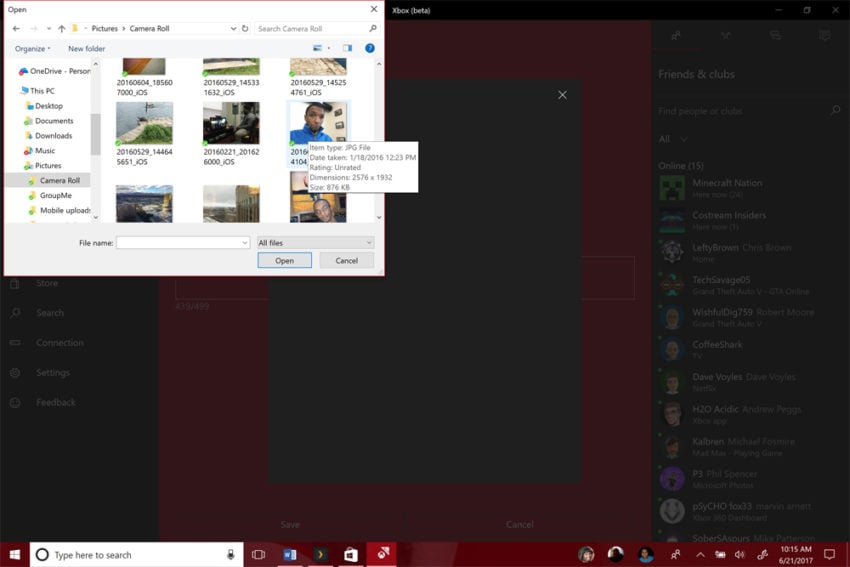Screen dimensions: 850x567
Task: Open volume control in system tray
Action: coord(740,555)
